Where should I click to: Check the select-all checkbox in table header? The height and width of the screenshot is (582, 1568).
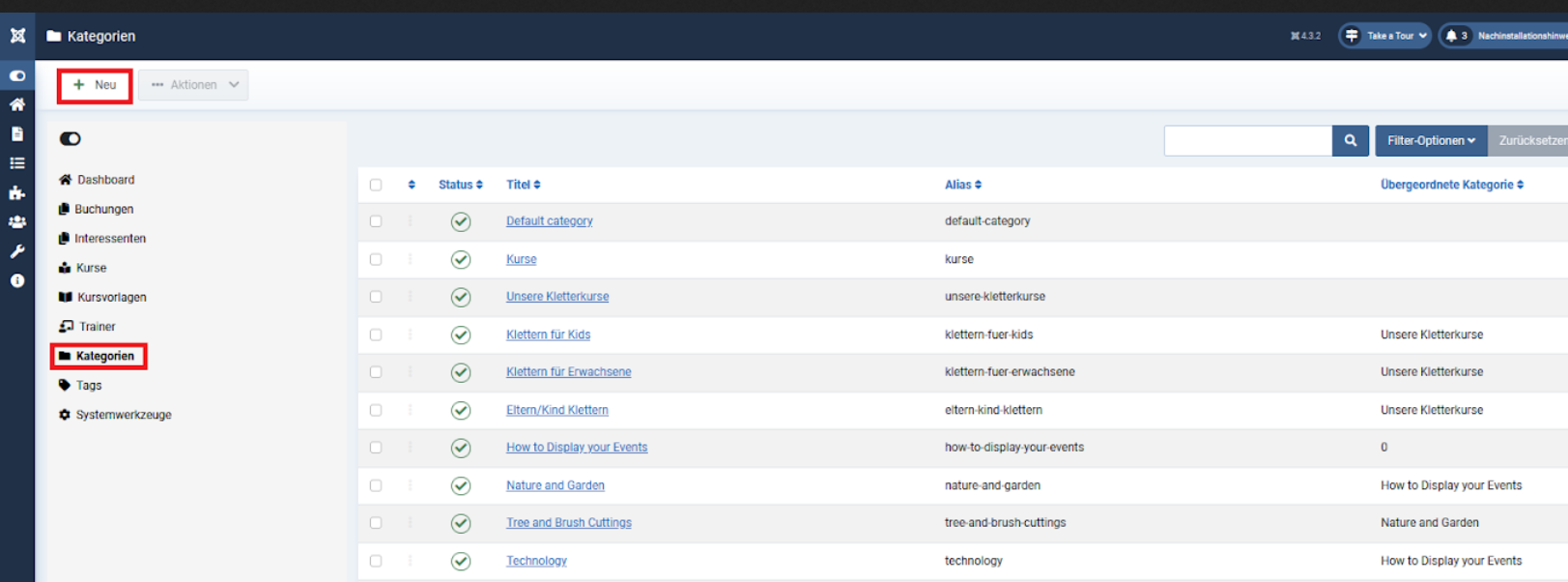click(376, 185)
